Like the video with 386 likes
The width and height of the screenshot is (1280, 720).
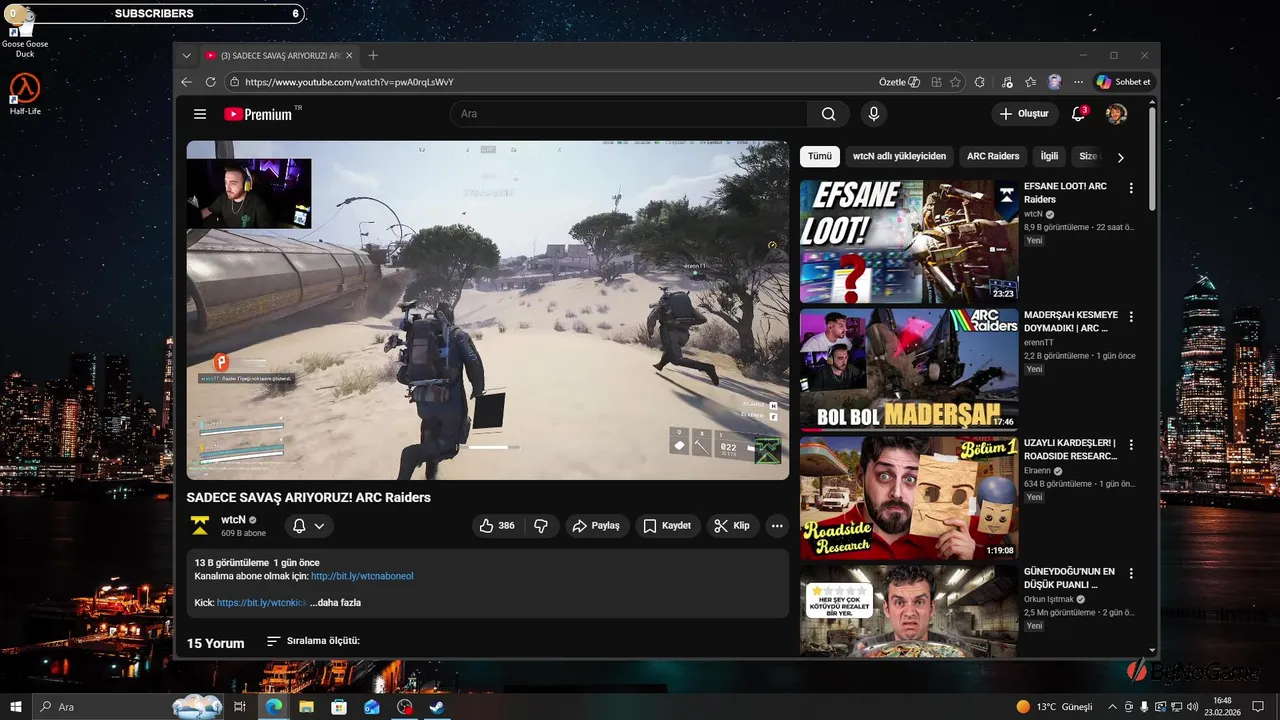497,525
